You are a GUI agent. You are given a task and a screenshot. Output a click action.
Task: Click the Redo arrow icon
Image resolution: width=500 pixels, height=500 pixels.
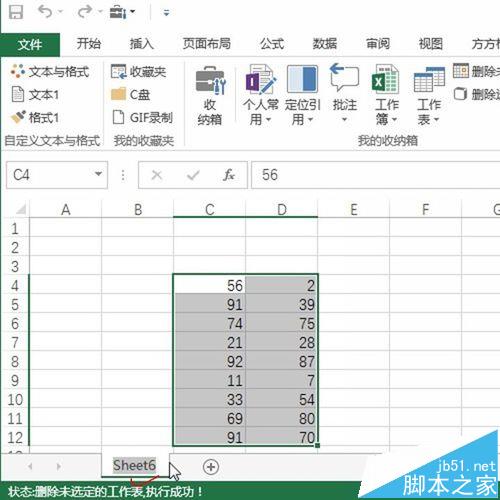coord(85,12)
